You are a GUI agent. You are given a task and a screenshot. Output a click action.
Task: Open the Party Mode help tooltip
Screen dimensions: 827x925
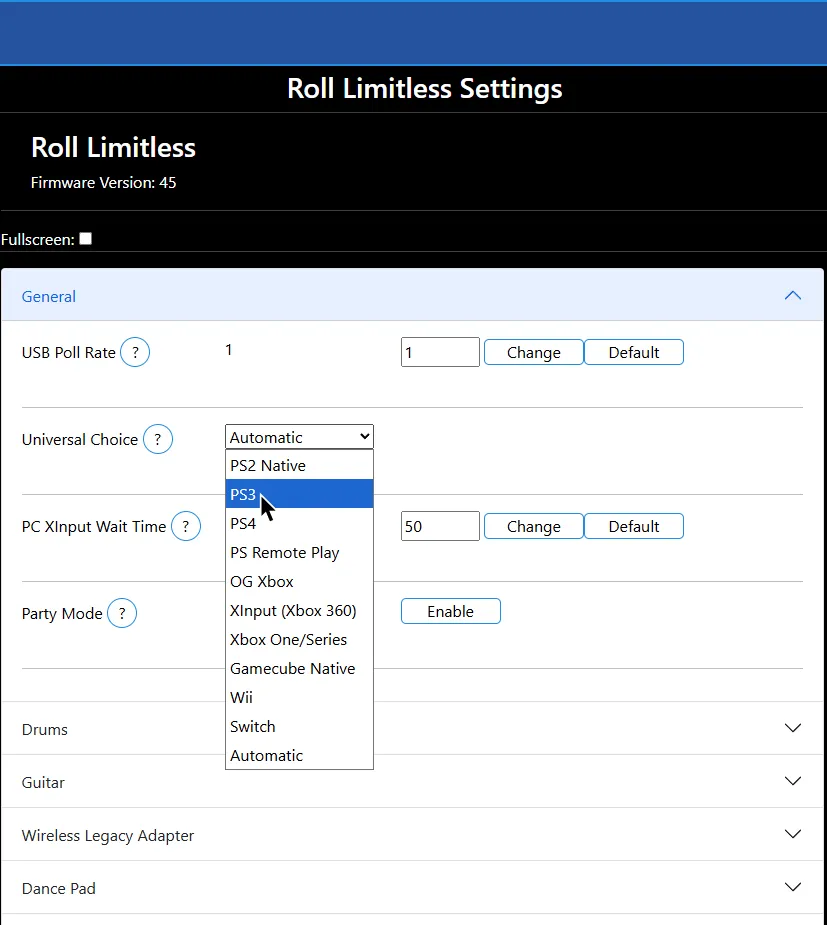tap(121, 613)
